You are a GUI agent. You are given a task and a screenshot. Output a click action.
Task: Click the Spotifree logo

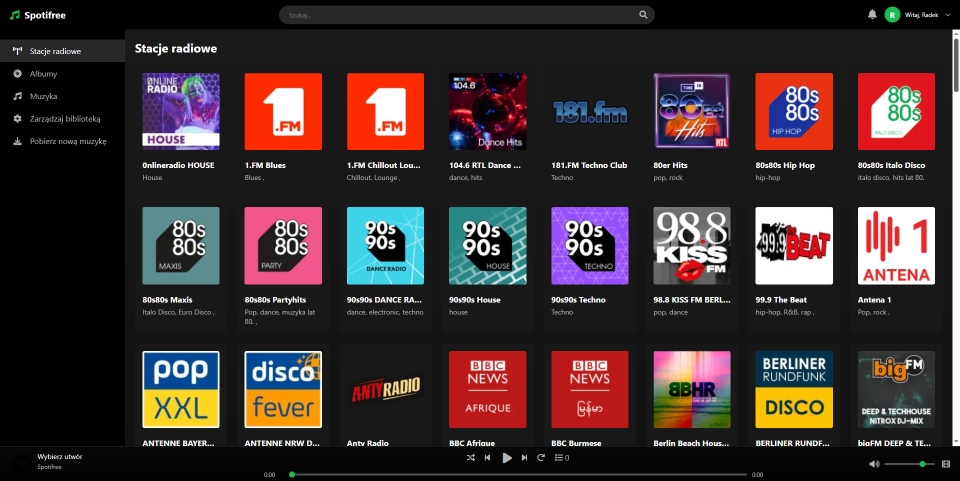point(35,14)
